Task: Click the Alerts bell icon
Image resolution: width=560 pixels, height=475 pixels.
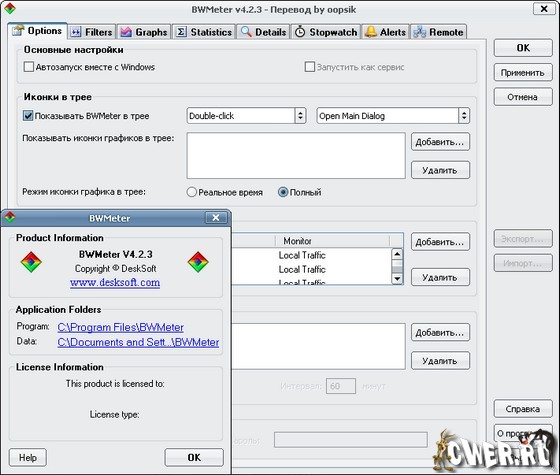Action: [x=371, y=32]
